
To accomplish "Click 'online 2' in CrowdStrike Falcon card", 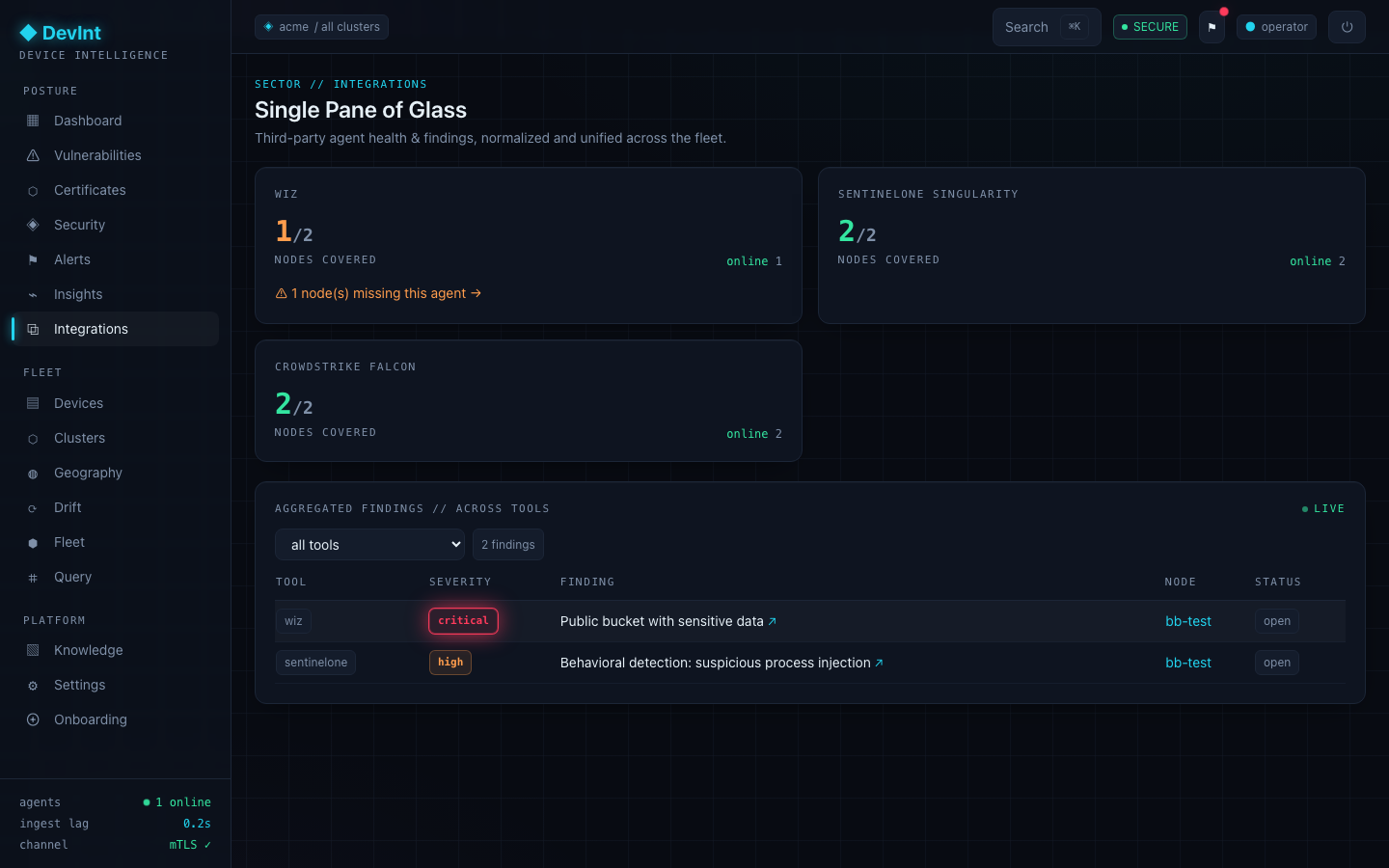I will click(x=754, y=434).
